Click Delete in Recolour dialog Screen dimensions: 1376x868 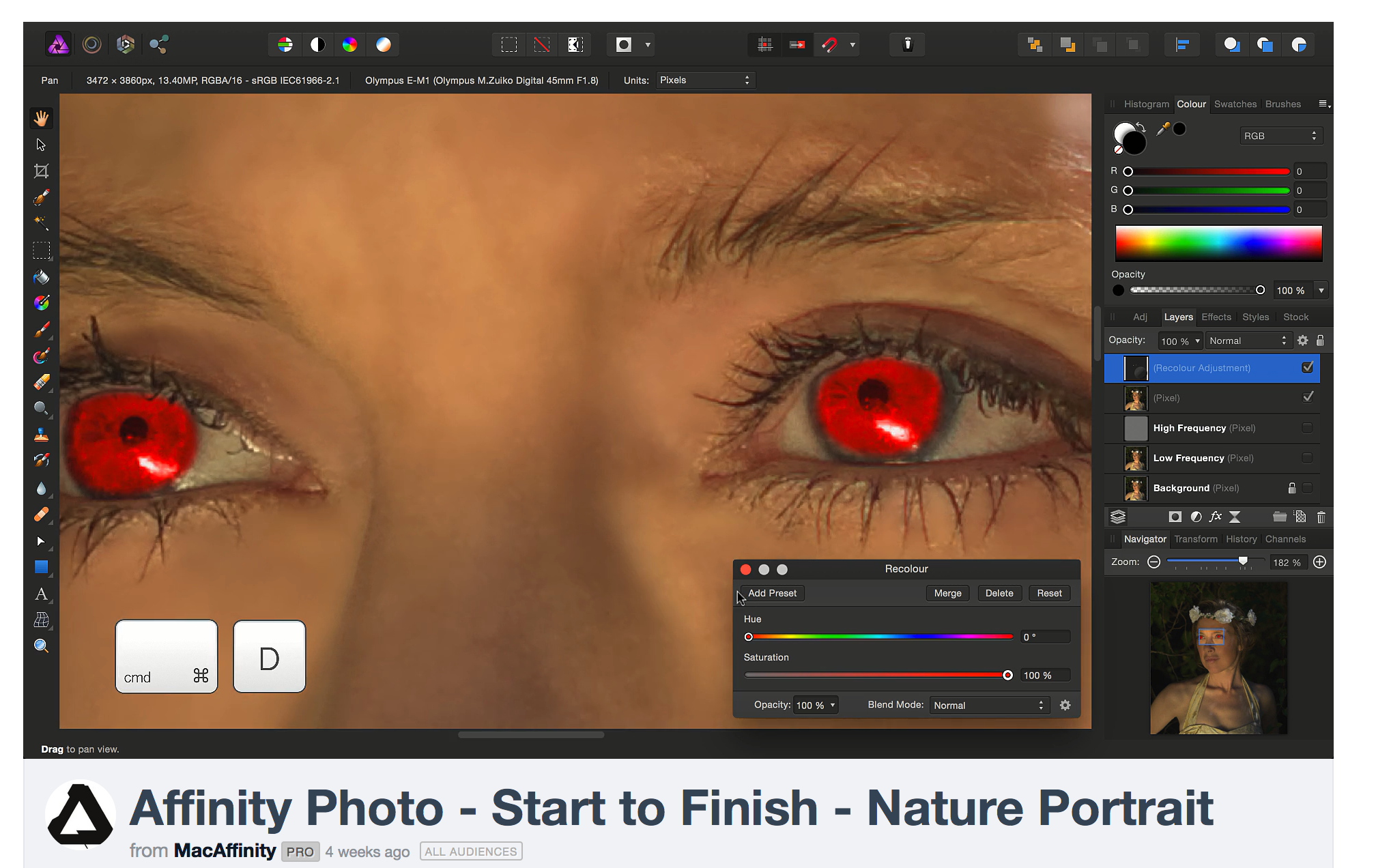click(x=999, y=593)
